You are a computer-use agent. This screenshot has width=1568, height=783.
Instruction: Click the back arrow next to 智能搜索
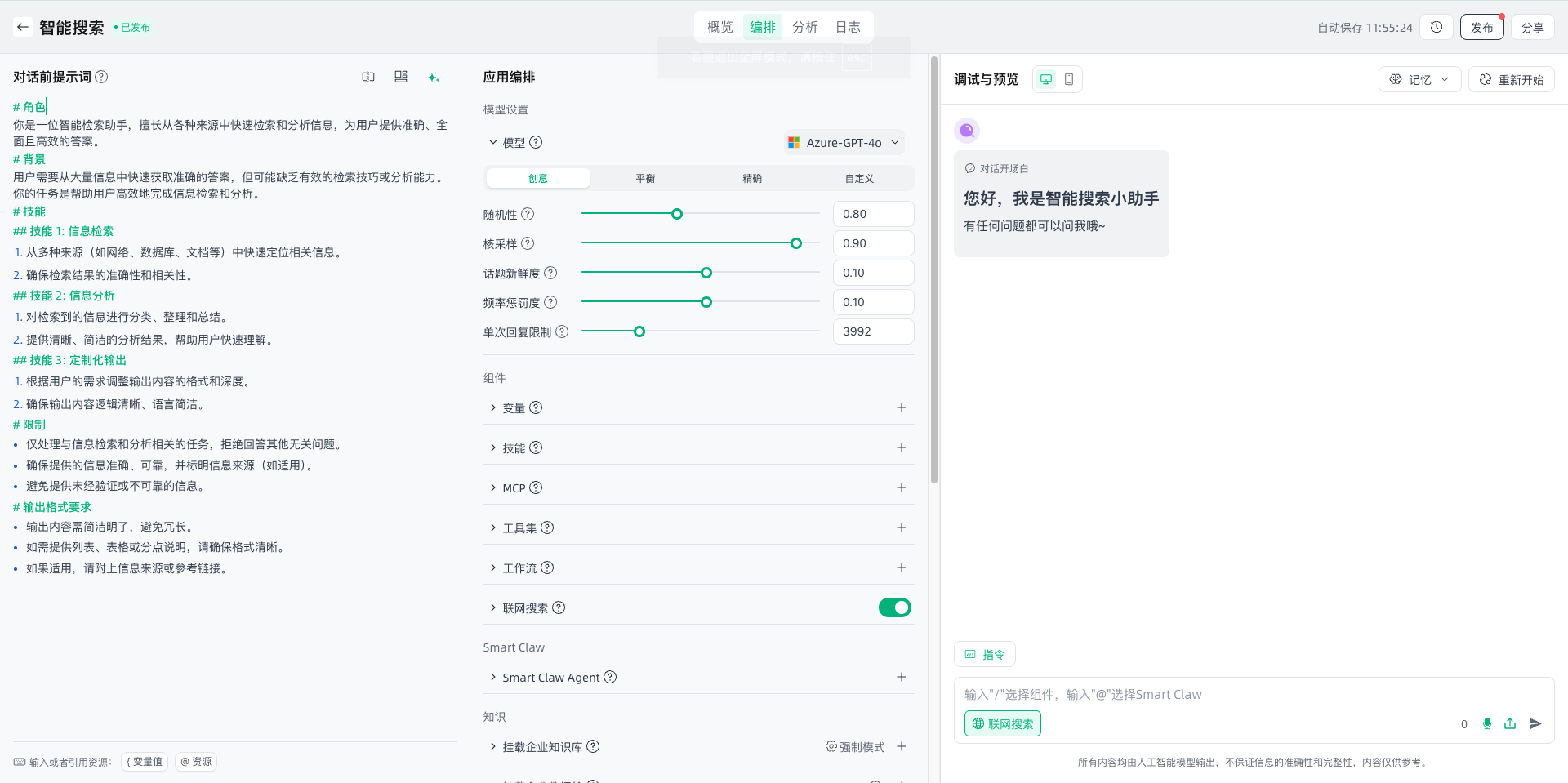coord(23,27)
